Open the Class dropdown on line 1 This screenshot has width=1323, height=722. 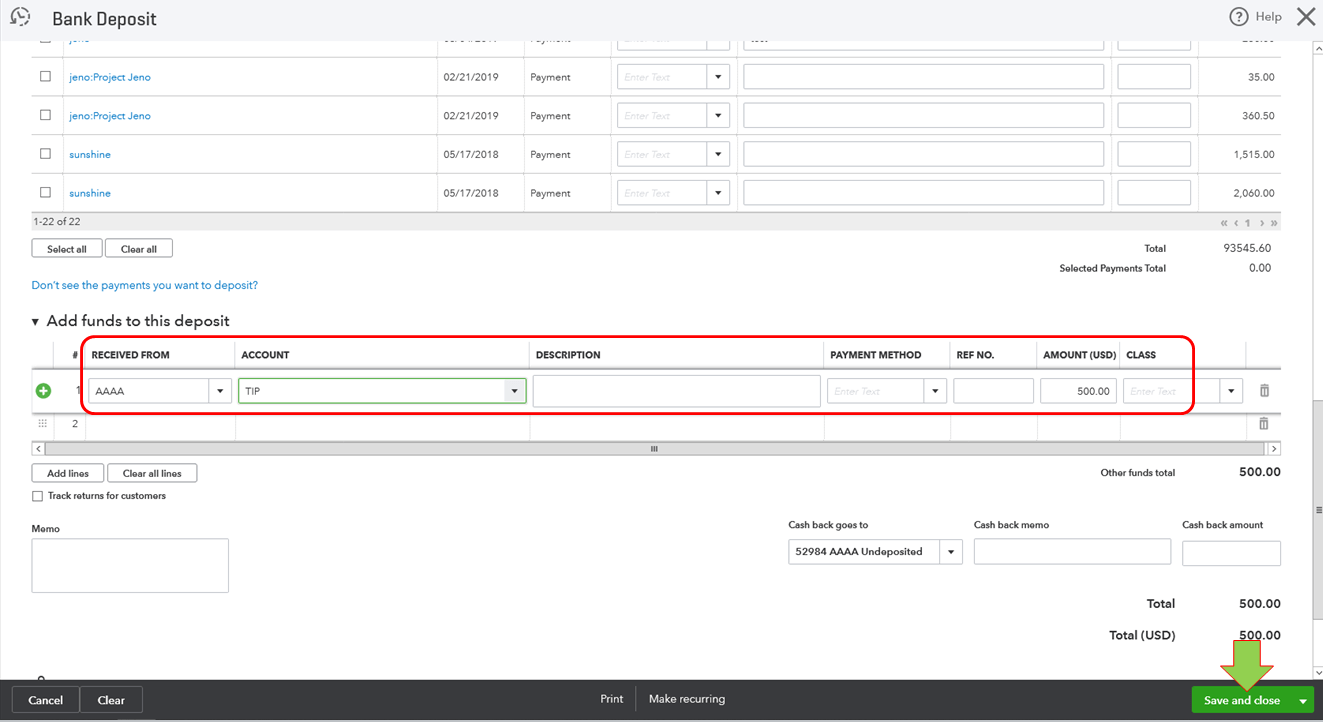pos(1231,391)
